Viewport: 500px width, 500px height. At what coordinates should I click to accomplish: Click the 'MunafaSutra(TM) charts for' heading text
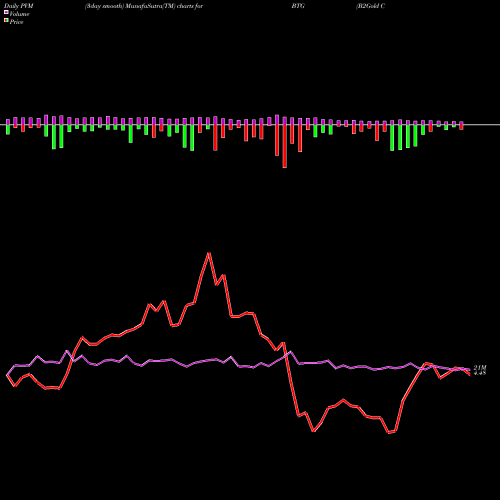click(164, 6)
